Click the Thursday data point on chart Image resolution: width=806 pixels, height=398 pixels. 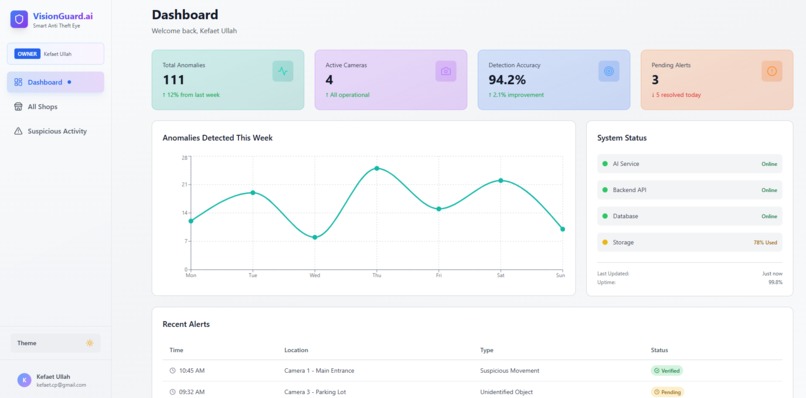pyautogui.click(x=377, y=168)
